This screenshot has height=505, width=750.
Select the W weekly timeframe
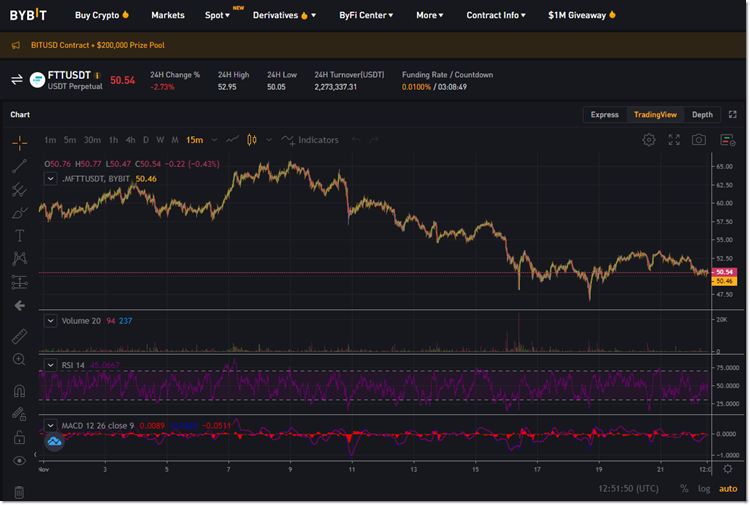160,140
